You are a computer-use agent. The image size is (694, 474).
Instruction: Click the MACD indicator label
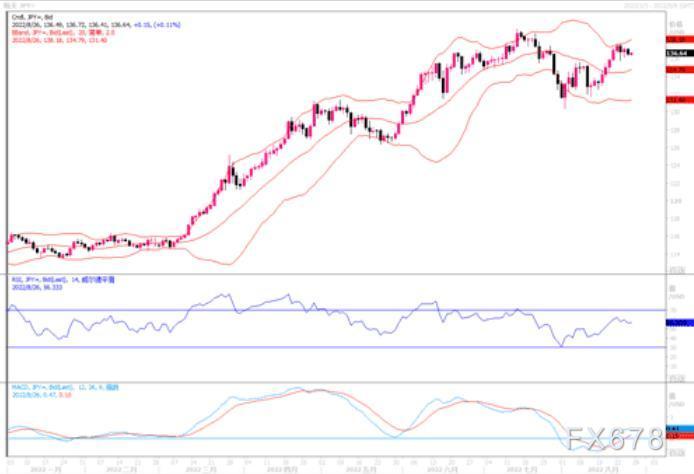(65, 387)
